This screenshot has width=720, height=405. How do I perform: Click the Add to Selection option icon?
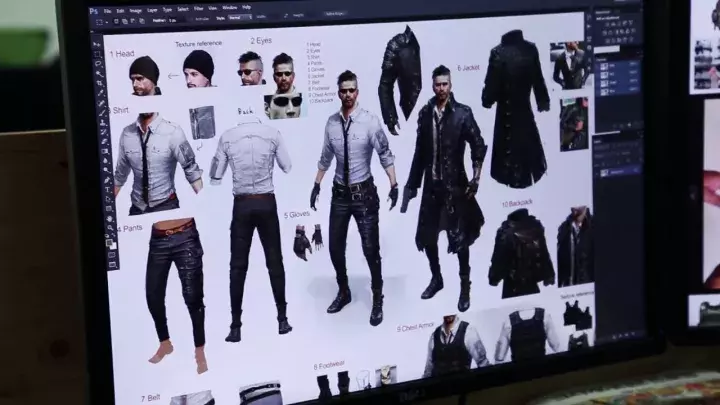(x=124, y=21)
